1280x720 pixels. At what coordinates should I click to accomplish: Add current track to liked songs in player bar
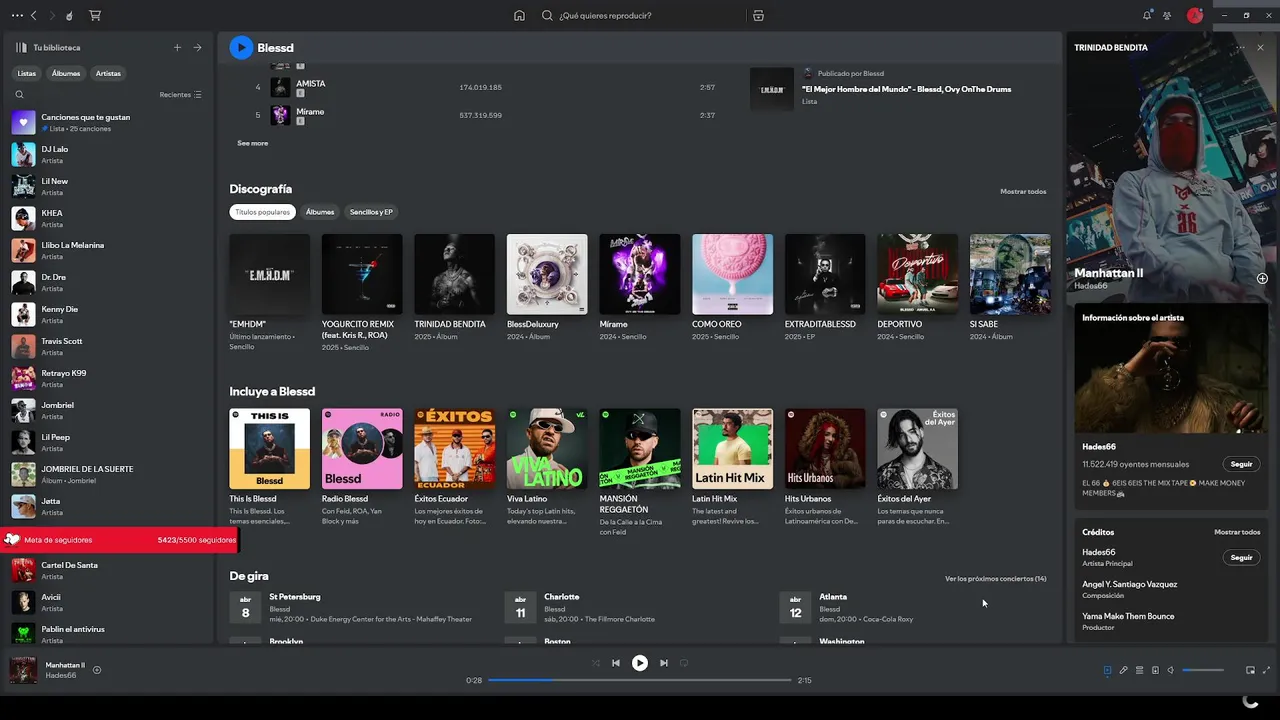tap(97, 670)
